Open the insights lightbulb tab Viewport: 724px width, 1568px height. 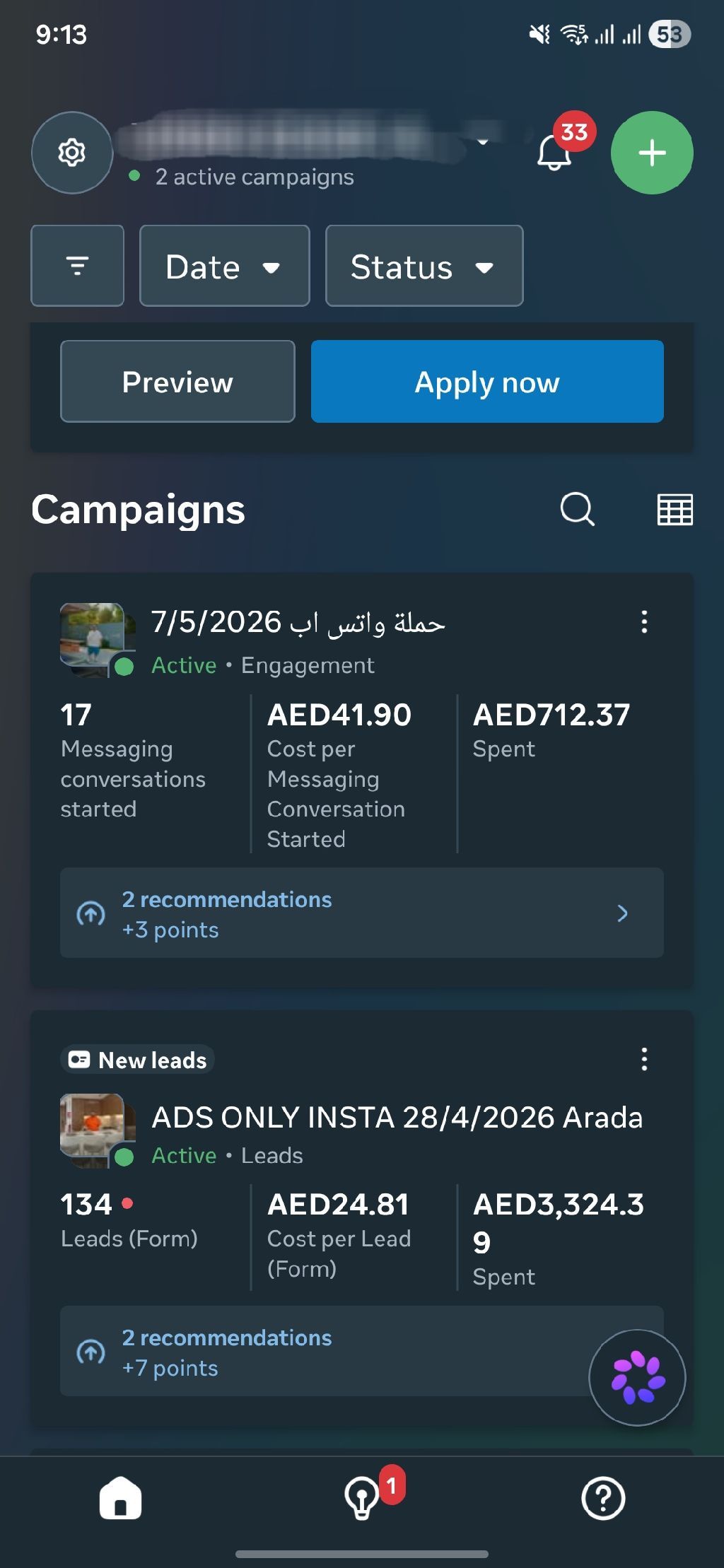click(x=362, y=1498)
